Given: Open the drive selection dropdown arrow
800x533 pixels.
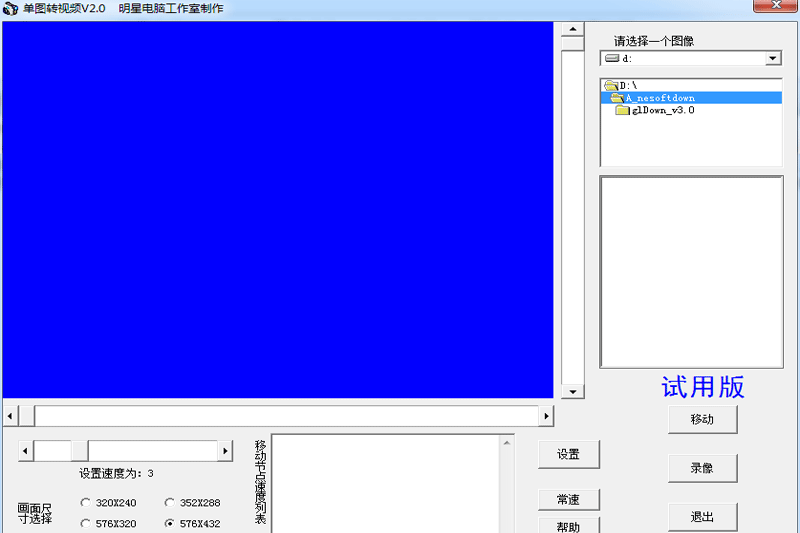Looking at the screenshot, I should click(x=773, y=58).
